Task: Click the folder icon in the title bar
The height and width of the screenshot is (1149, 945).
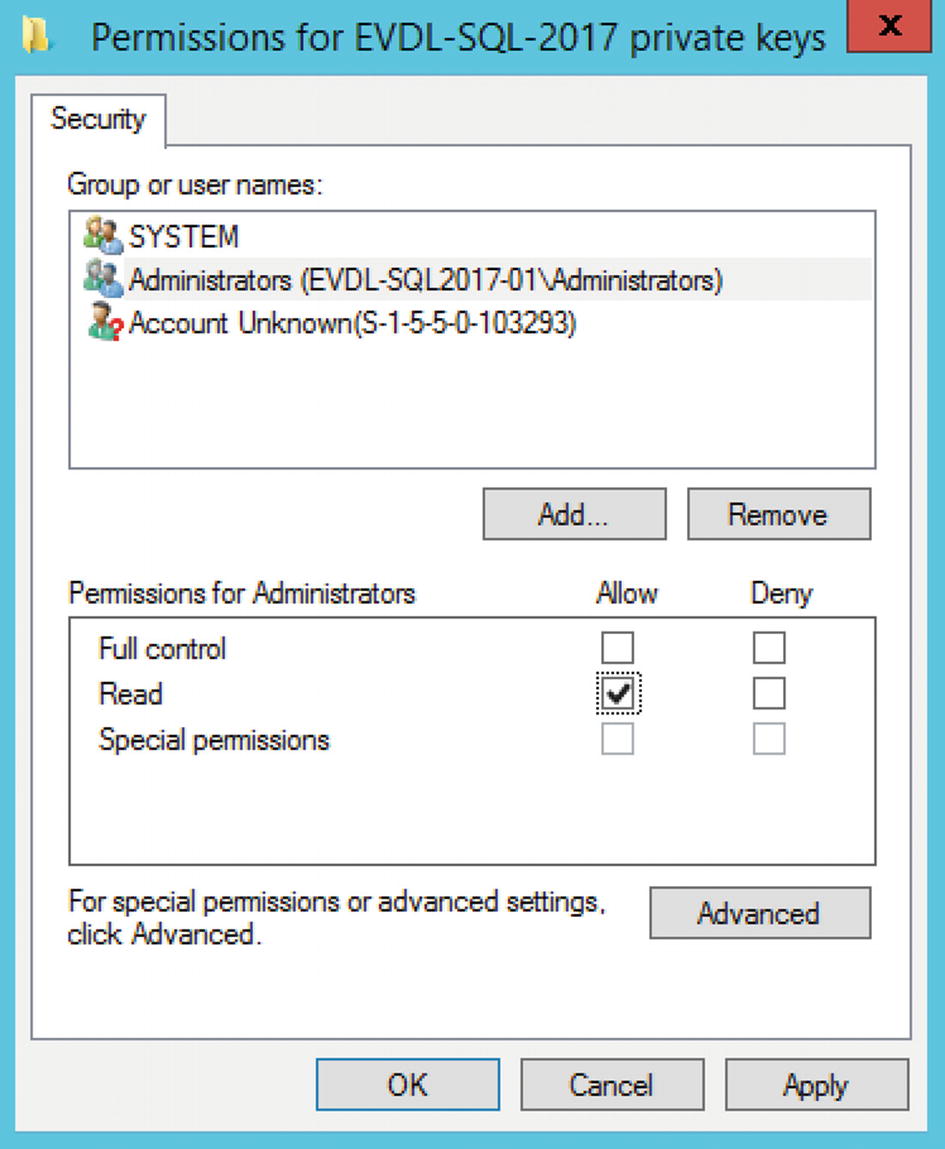Action: coord(39,36)
